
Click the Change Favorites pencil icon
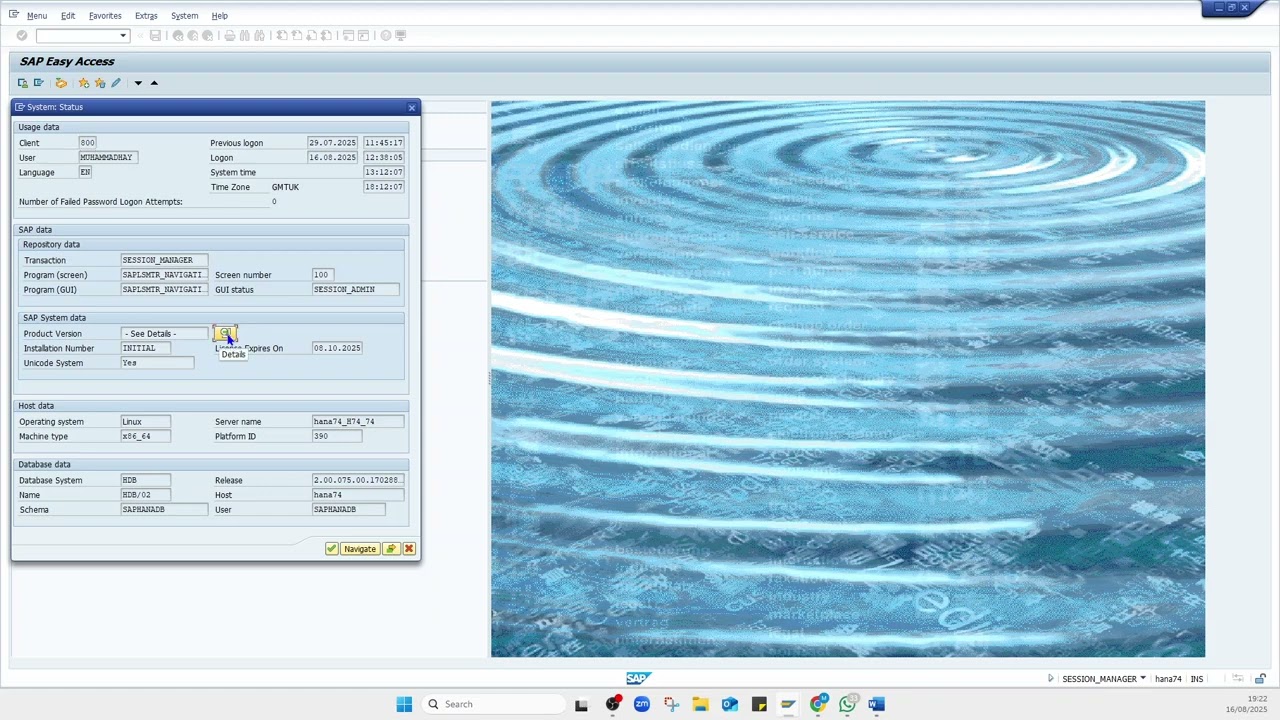(116, 83)
